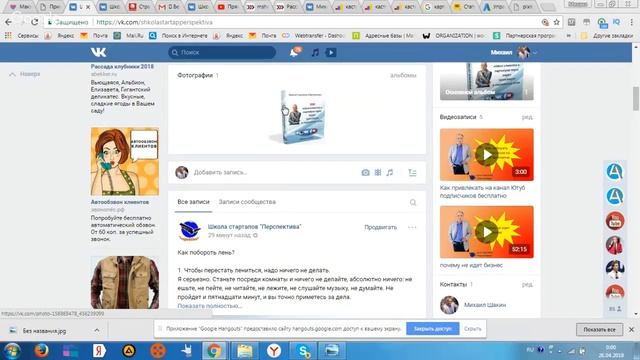Image resolution: width=640 pixels, height=360 pixels.
Task: Expand post with Показать полностью
Action: [210, 306]
